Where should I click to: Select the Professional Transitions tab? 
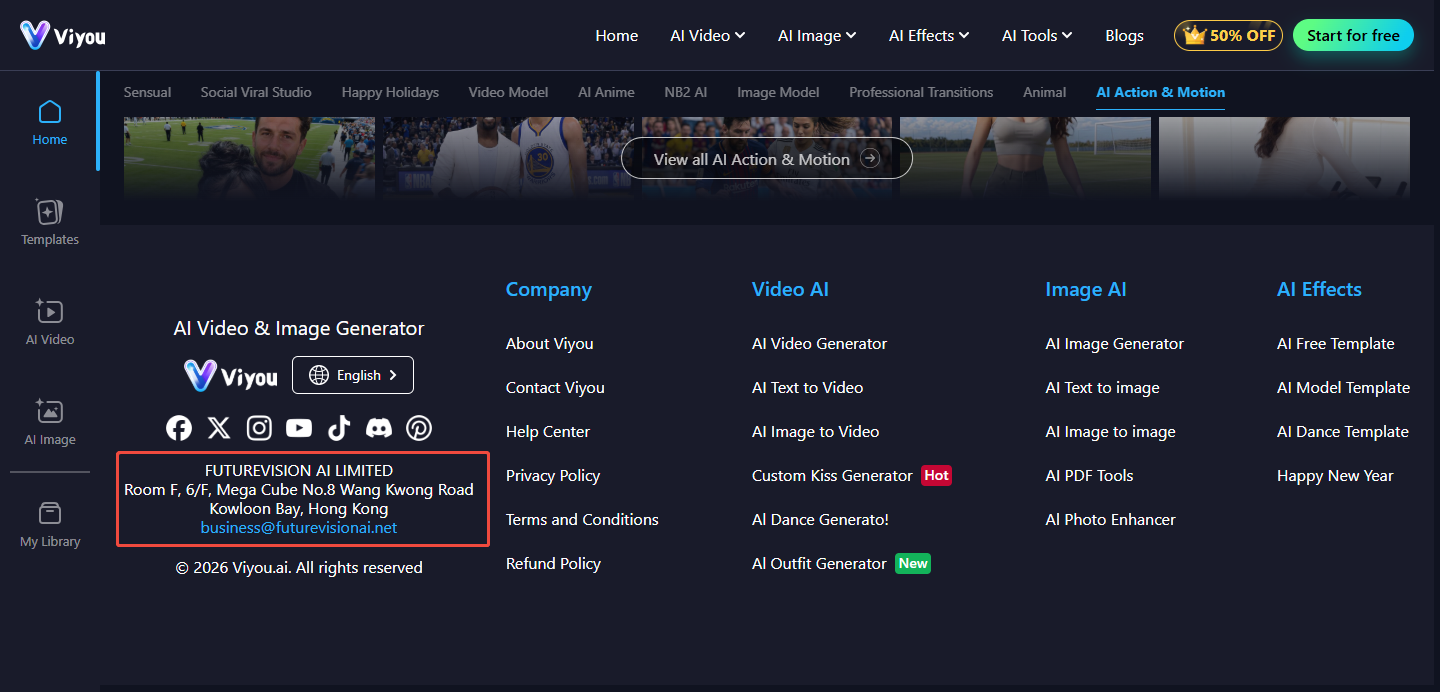[x=921, y=92]
